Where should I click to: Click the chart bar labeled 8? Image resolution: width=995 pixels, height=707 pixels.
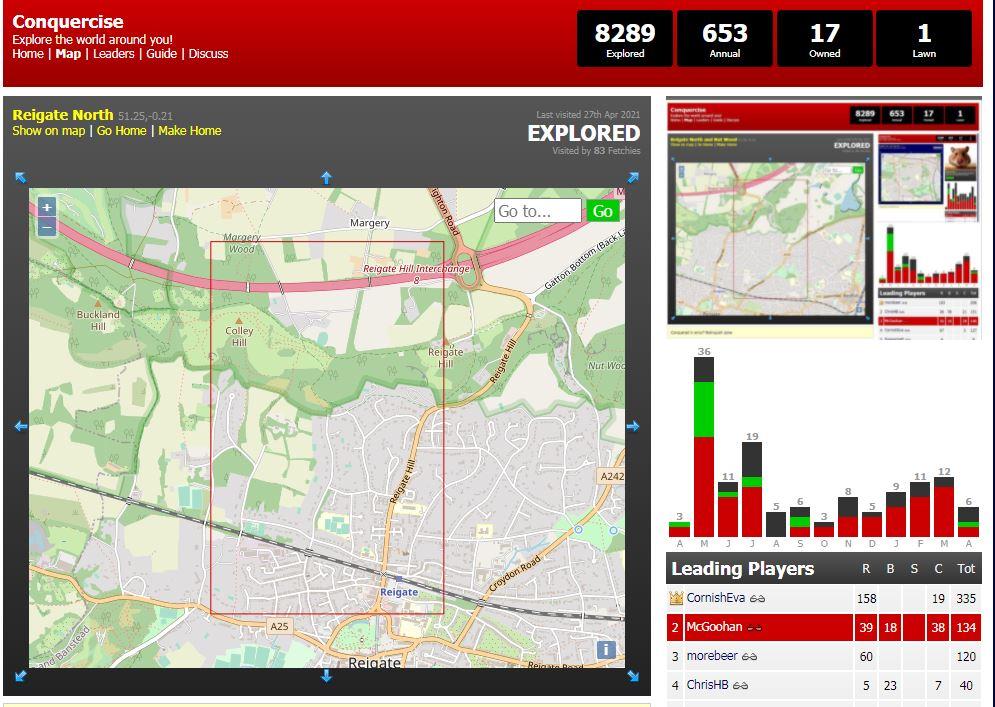point(848,517)
